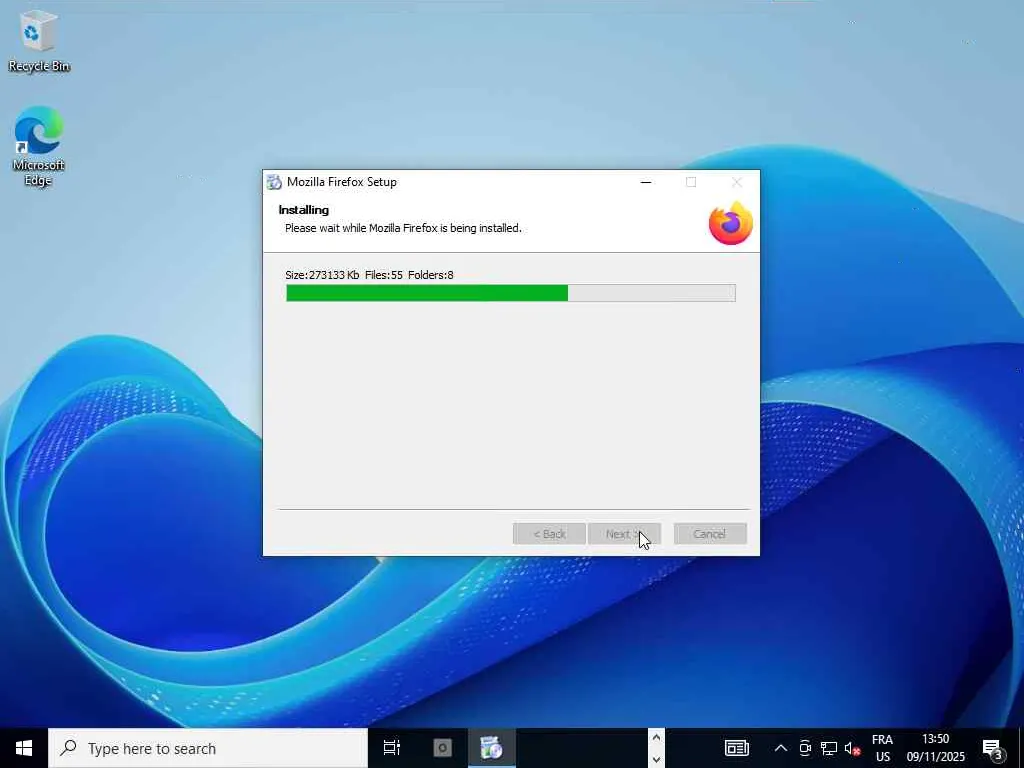Click the Mozilla Firefox Setup title text

[342, 182]
